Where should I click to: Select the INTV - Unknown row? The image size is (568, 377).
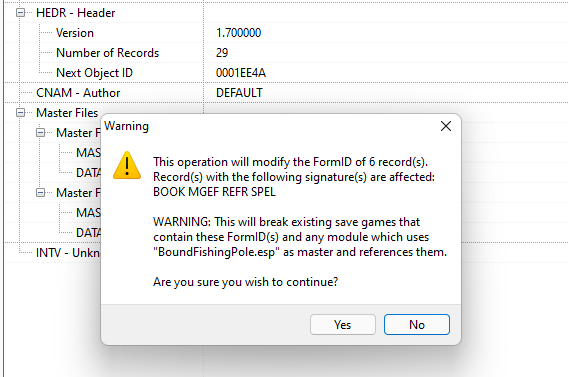68,253
